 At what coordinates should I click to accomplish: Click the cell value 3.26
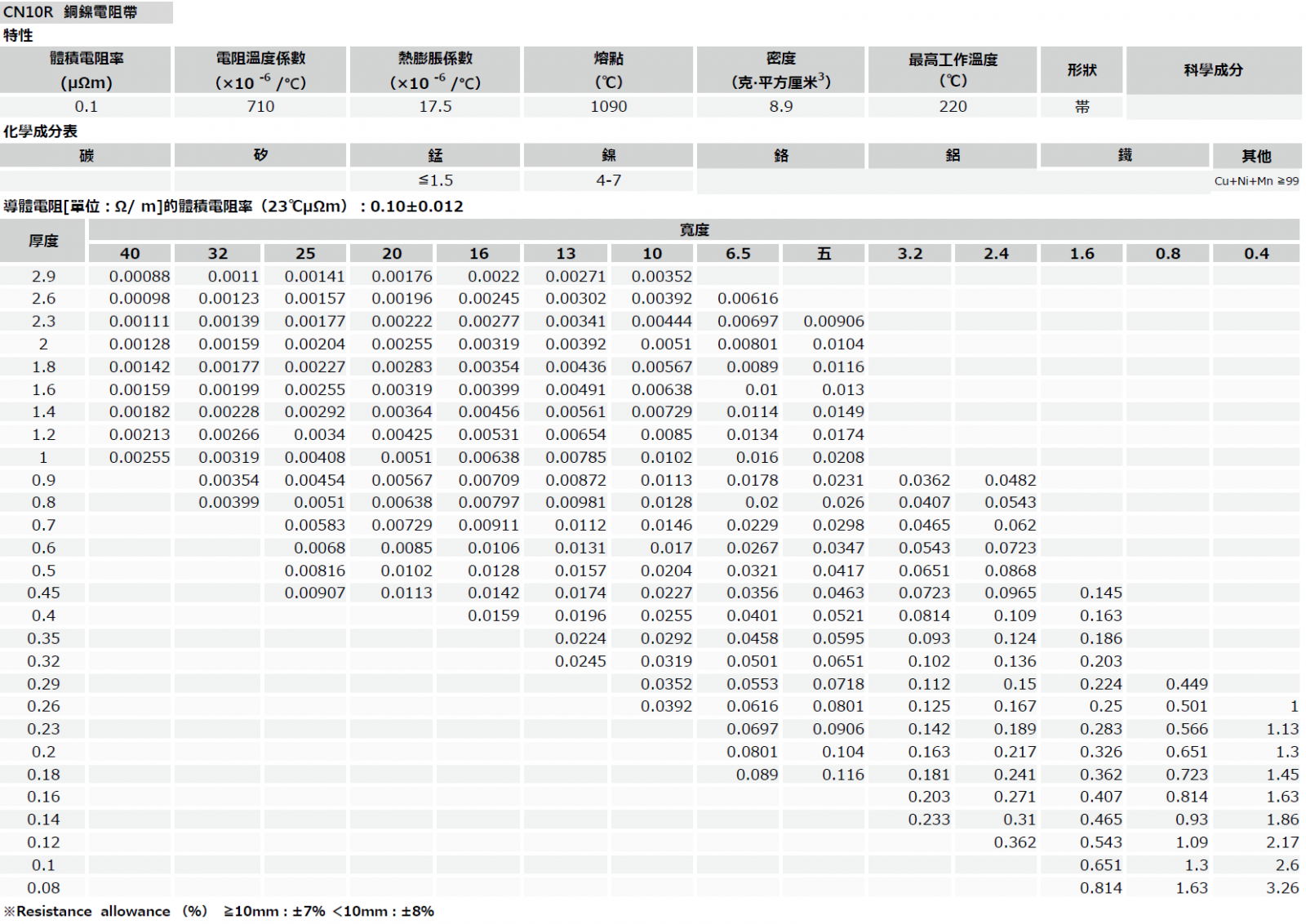click(x=1282, y=888)
